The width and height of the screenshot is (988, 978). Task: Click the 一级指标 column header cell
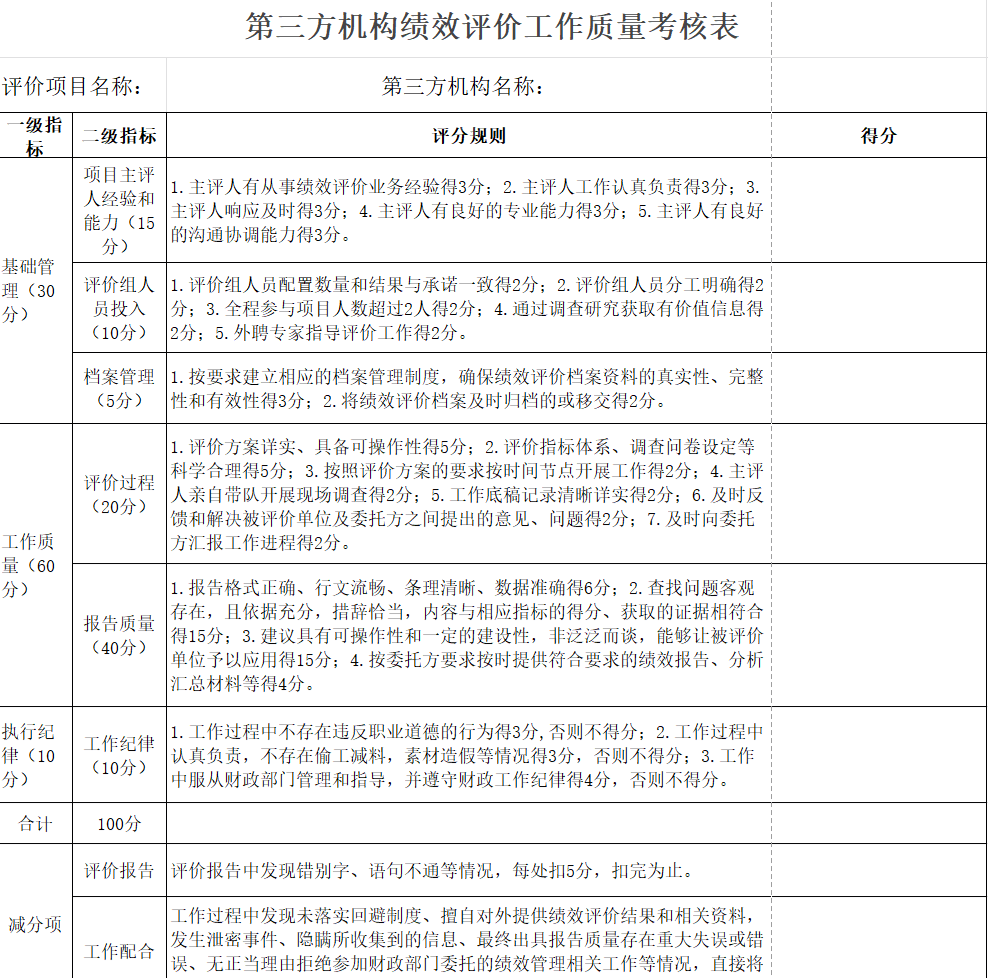point(36,136)
